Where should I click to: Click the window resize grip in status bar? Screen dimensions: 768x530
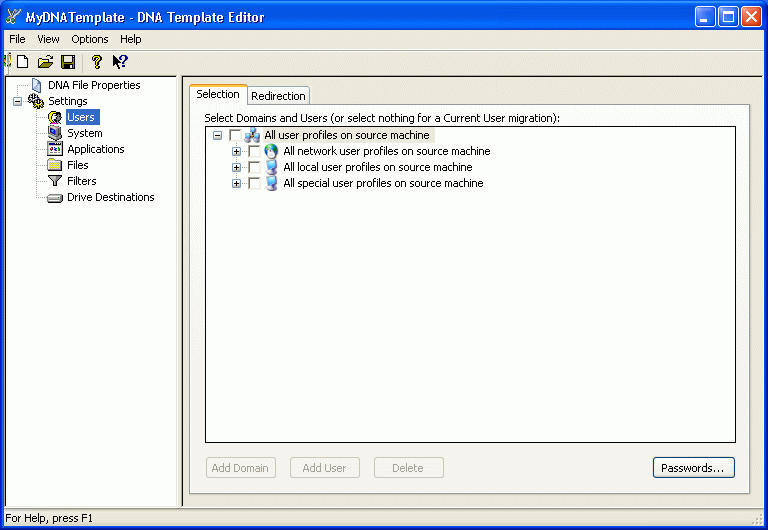760,520
